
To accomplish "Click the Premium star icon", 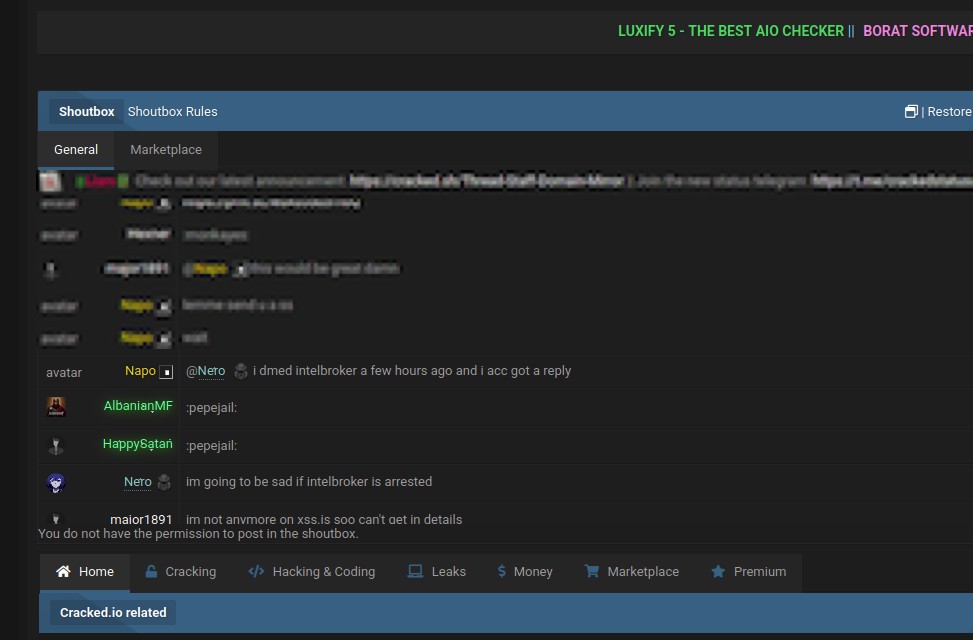I will point(717,572).
